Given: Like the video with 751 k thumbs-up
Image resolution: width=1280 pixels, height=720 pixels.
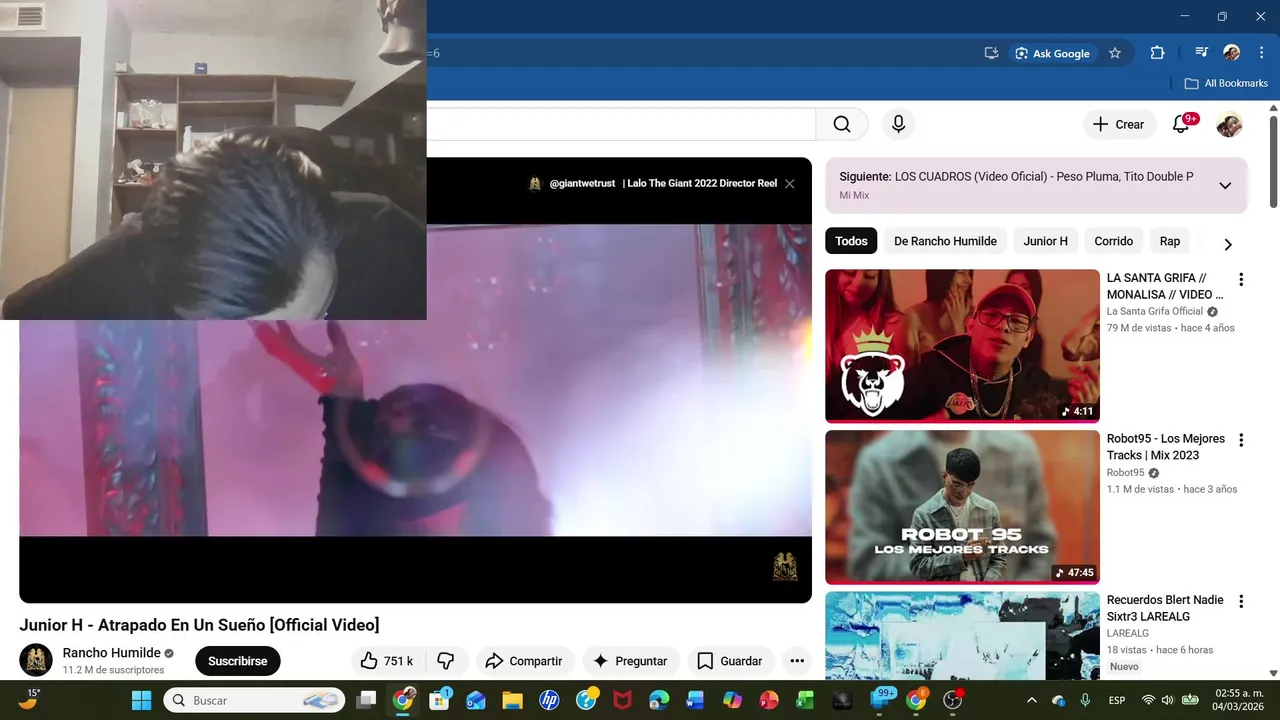Looking at the screenshot, I should [x=388, y=661].
